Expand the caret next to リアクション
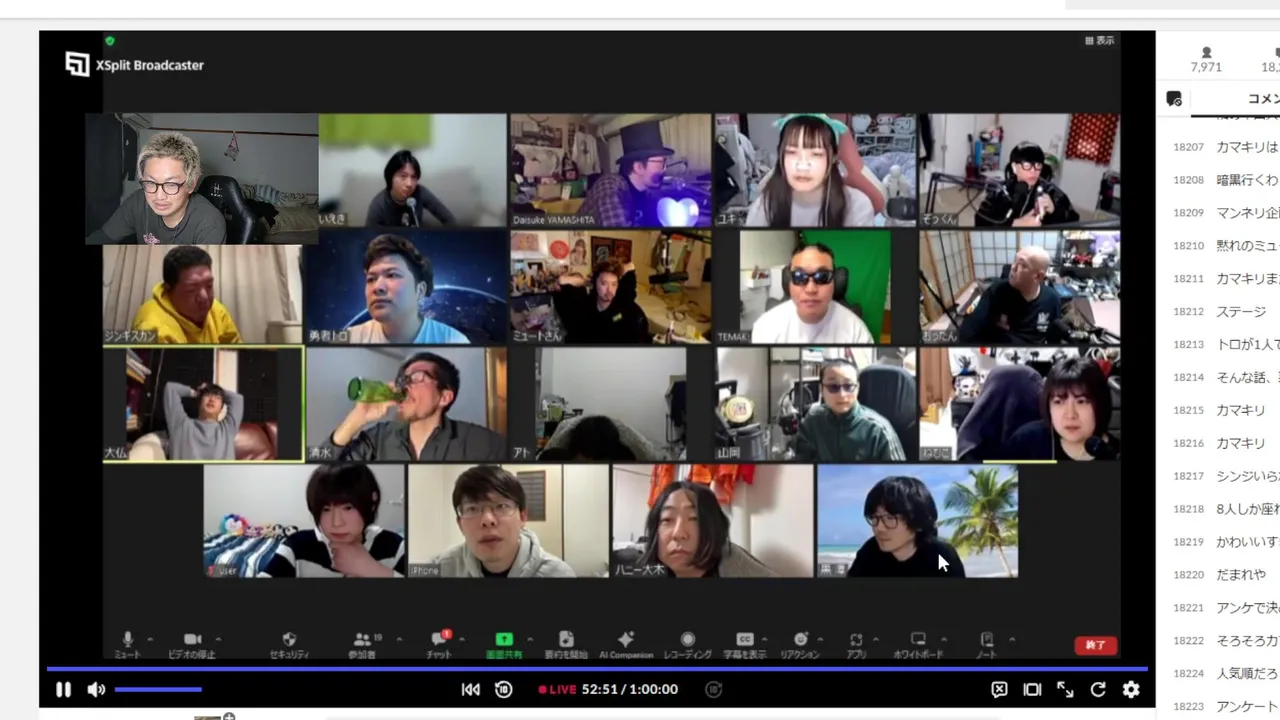 coord(822,639)
